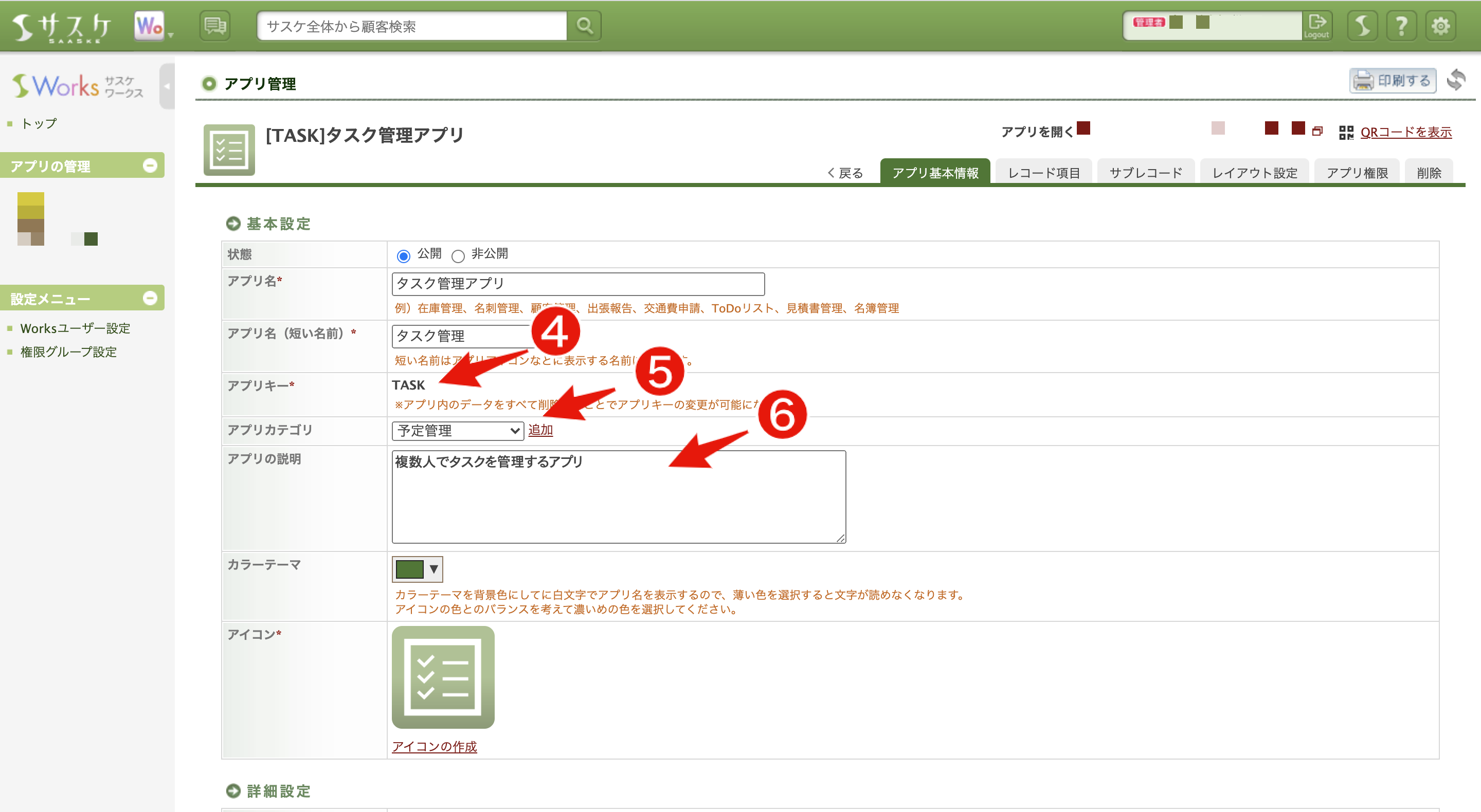Open the アイコンの作成 link
Viewport: 1481px width, 812px height.
click(x=435, y=747)
